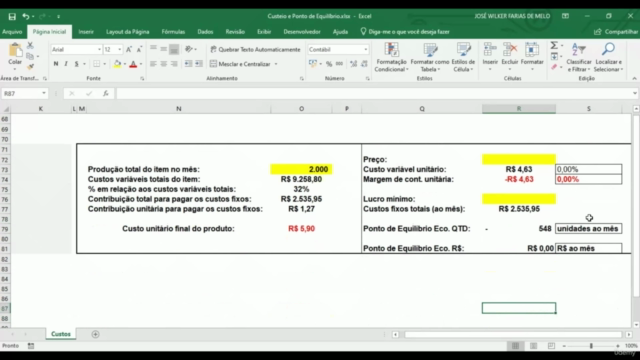Click the Center horizontal alignment icon
640x360 pixels.
164,64
